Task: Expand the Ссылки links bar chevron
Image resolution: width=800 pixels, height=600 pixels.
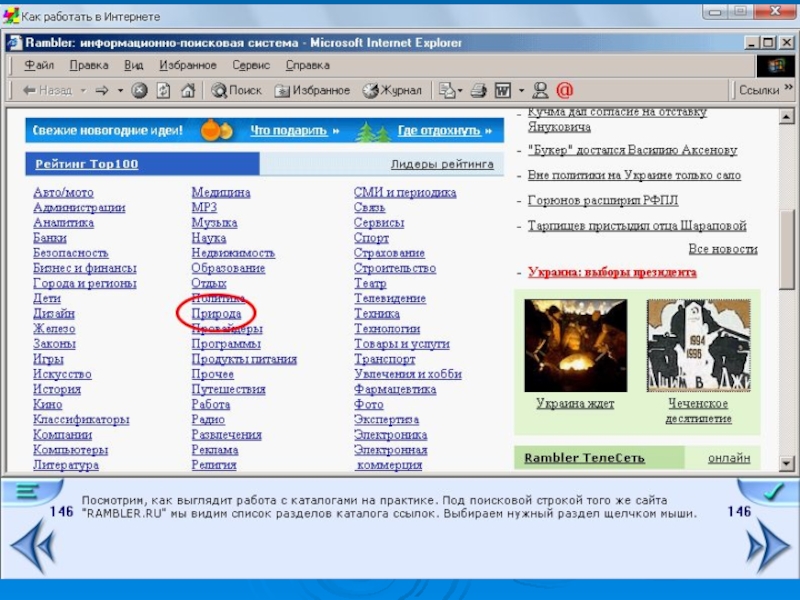Action: click(x=786, y=90)
